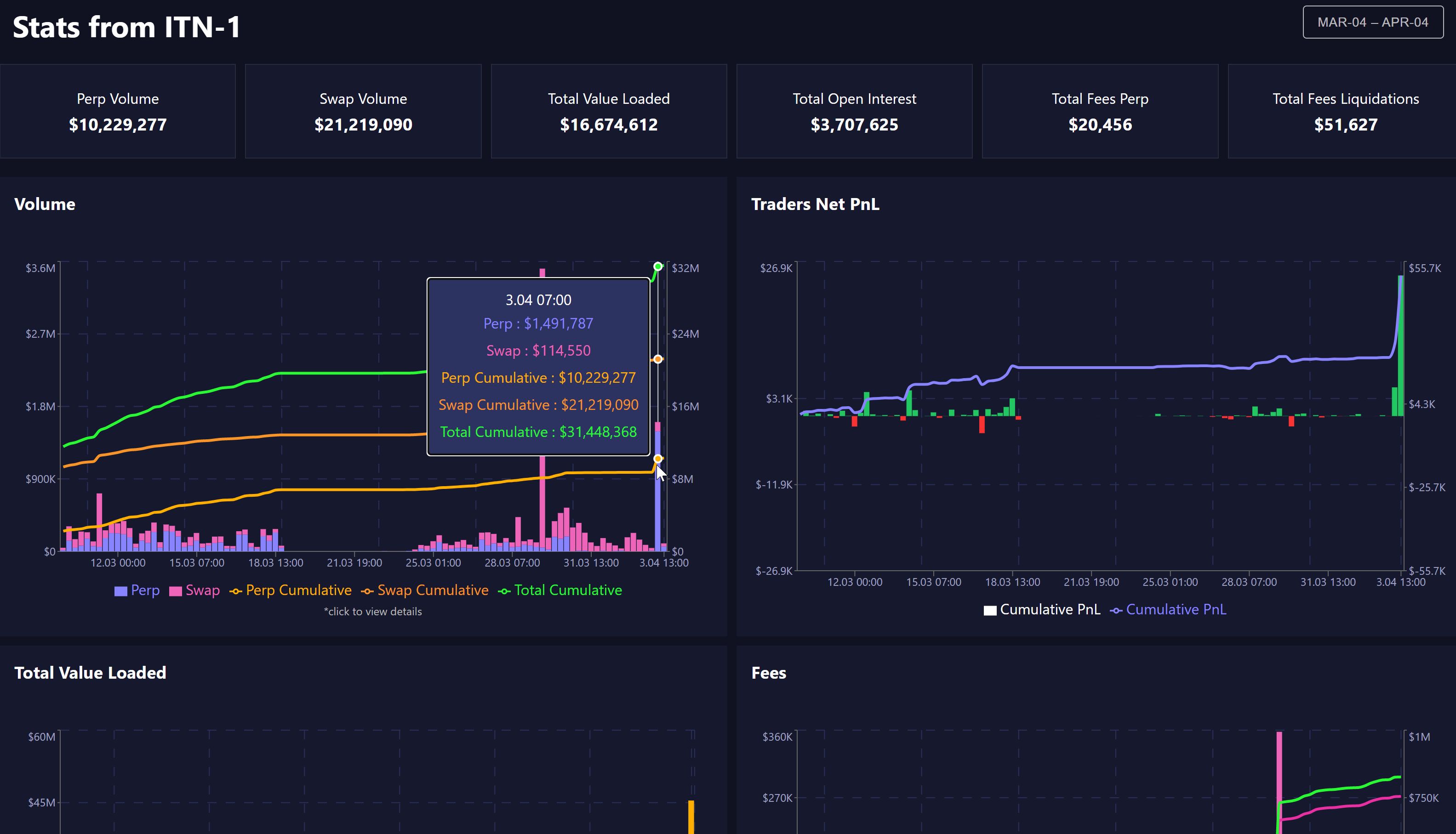Click the Total Value Loaded stat card
Screen dimensions: 1456x834
tap(609, 111)
